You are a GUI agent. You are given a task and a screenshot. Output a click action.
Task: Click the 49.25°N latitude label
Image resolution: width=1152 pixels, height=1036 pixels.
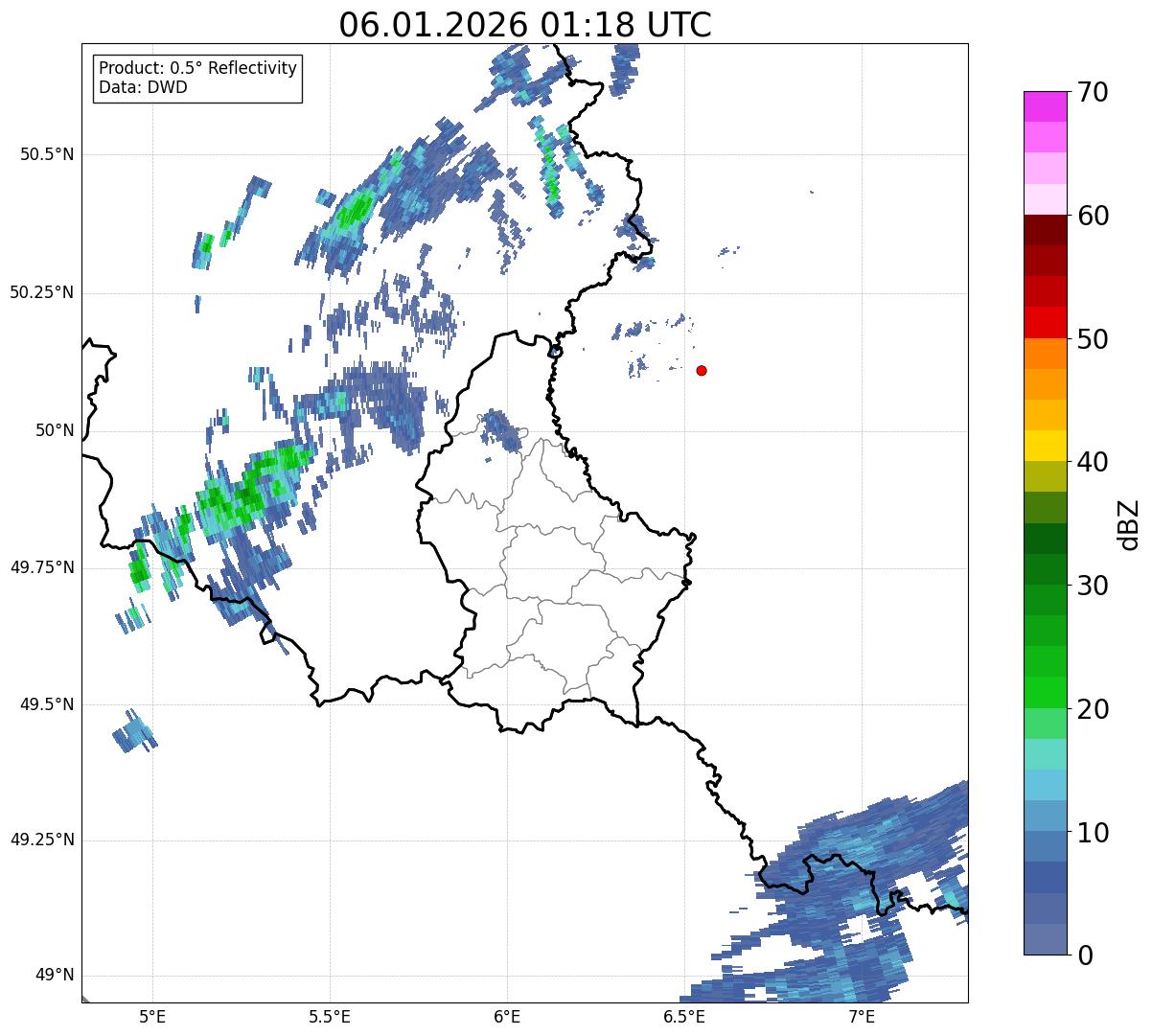coord(41,840)
